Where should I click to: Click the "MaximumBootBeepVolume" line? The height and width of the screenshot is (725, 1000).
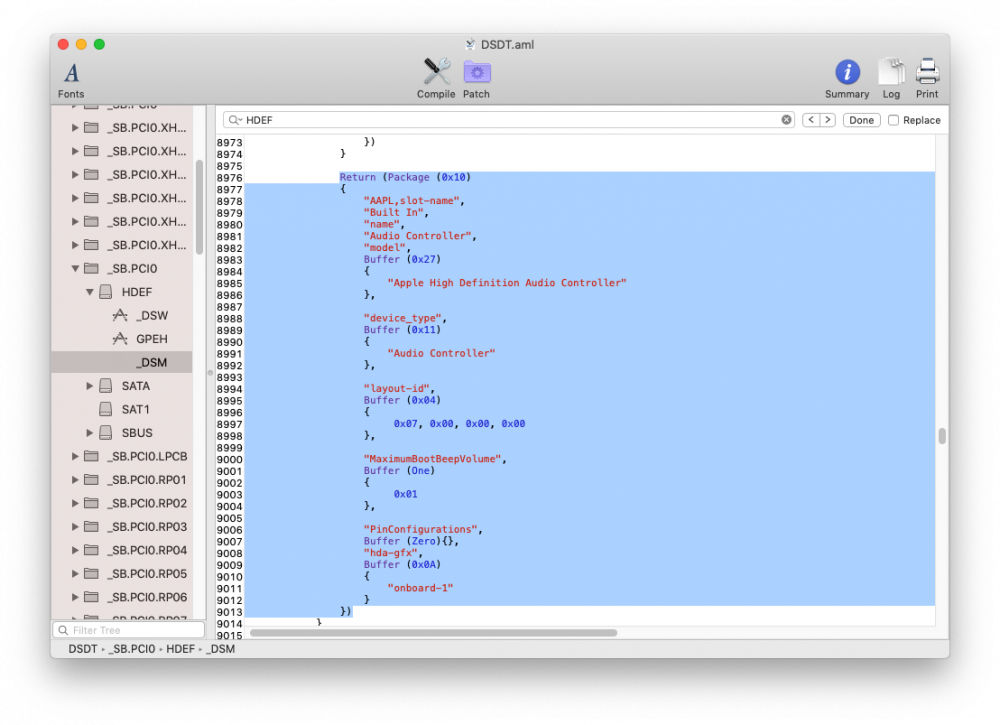point(435,459)
